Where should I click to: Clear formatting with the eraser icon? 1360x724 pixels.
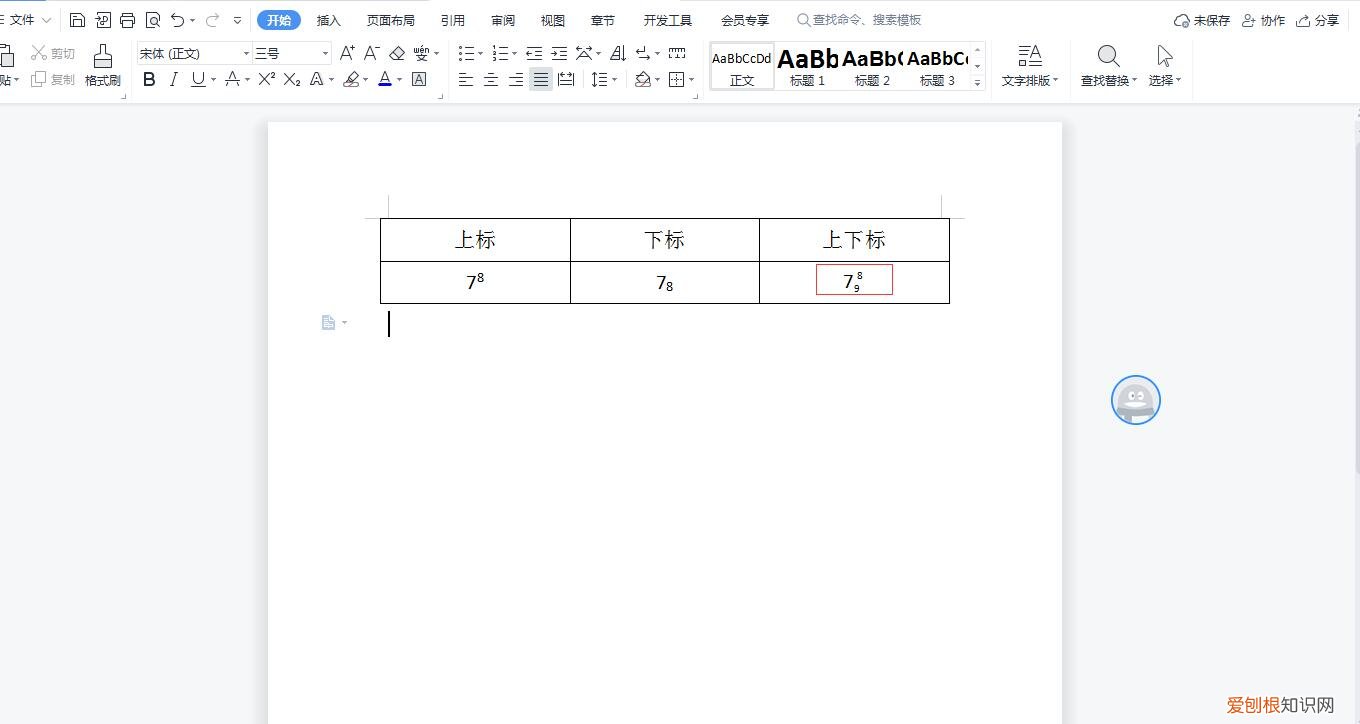click(396, 53)
